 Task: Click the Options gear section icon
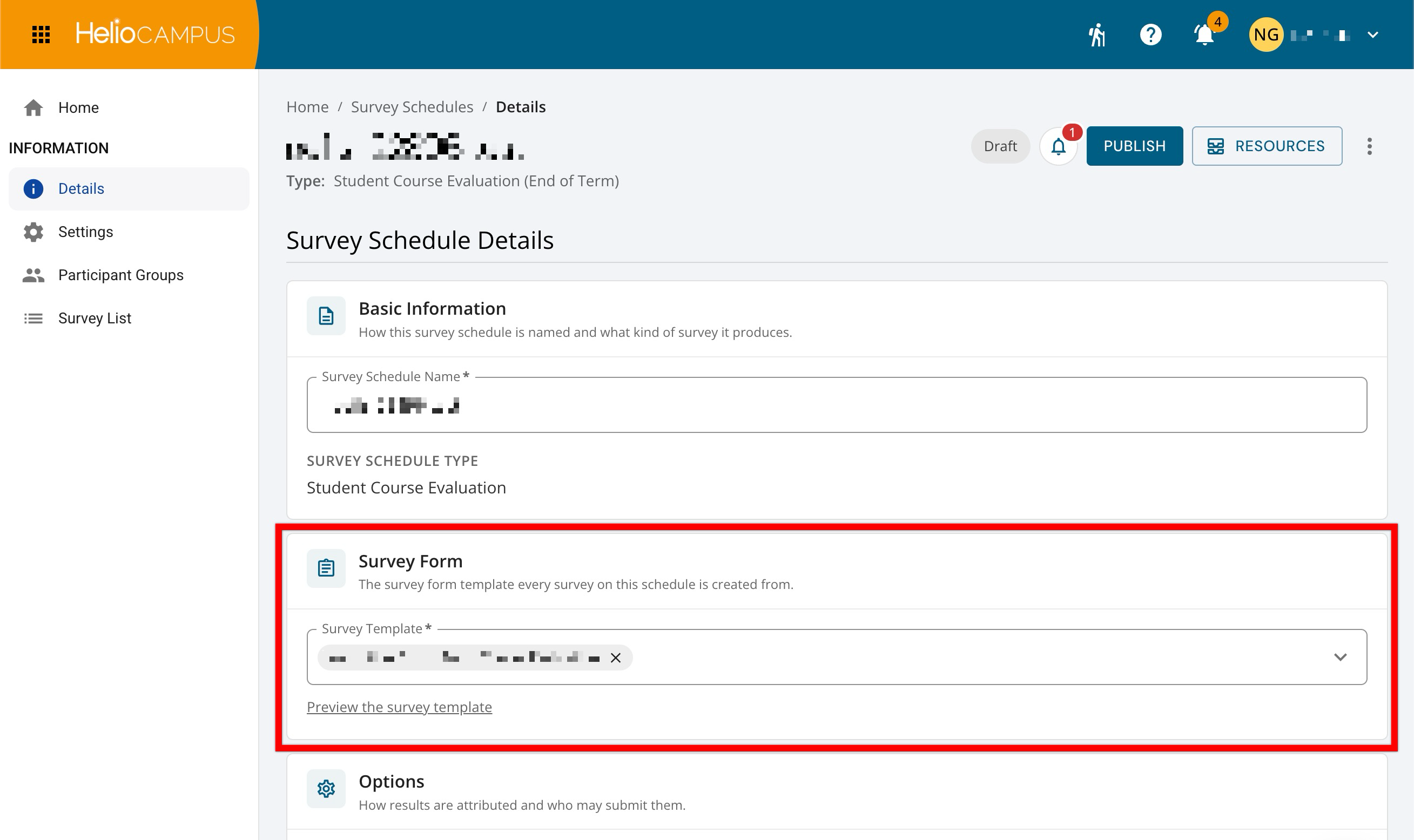pos(326,789)
